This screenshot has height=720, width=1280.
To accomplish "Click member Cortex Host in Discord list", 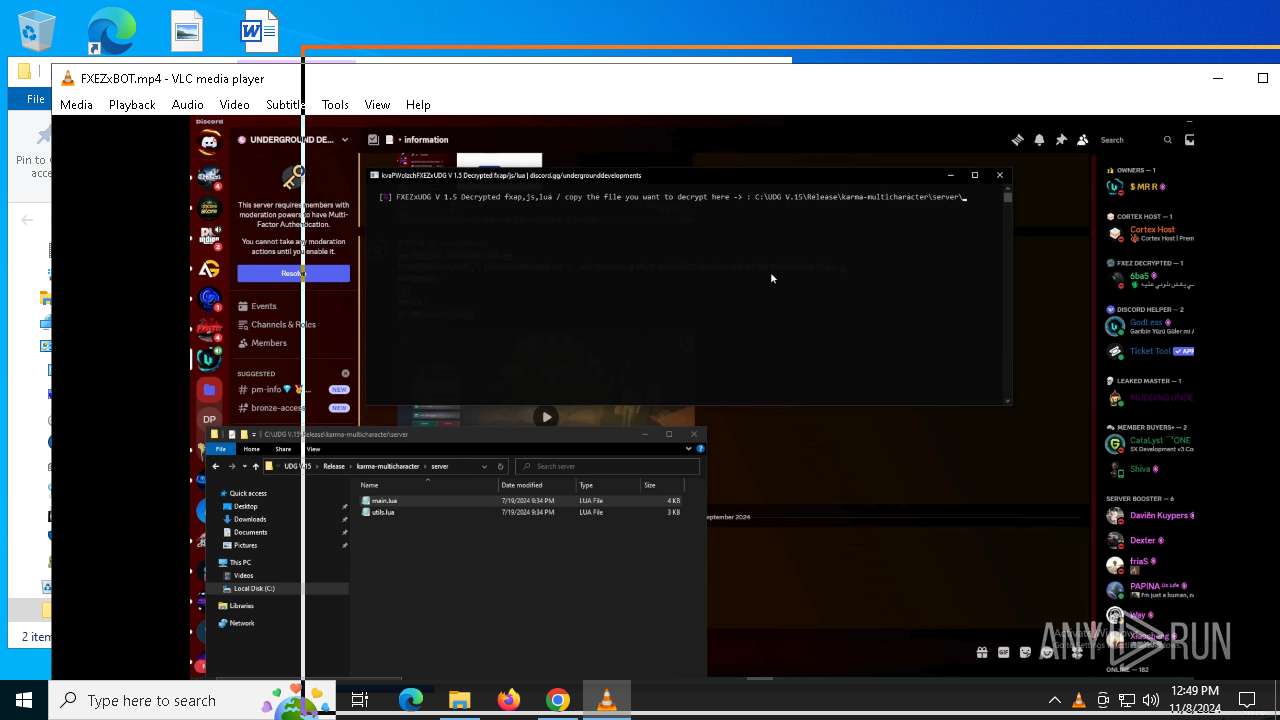I will click(1150, 233).
